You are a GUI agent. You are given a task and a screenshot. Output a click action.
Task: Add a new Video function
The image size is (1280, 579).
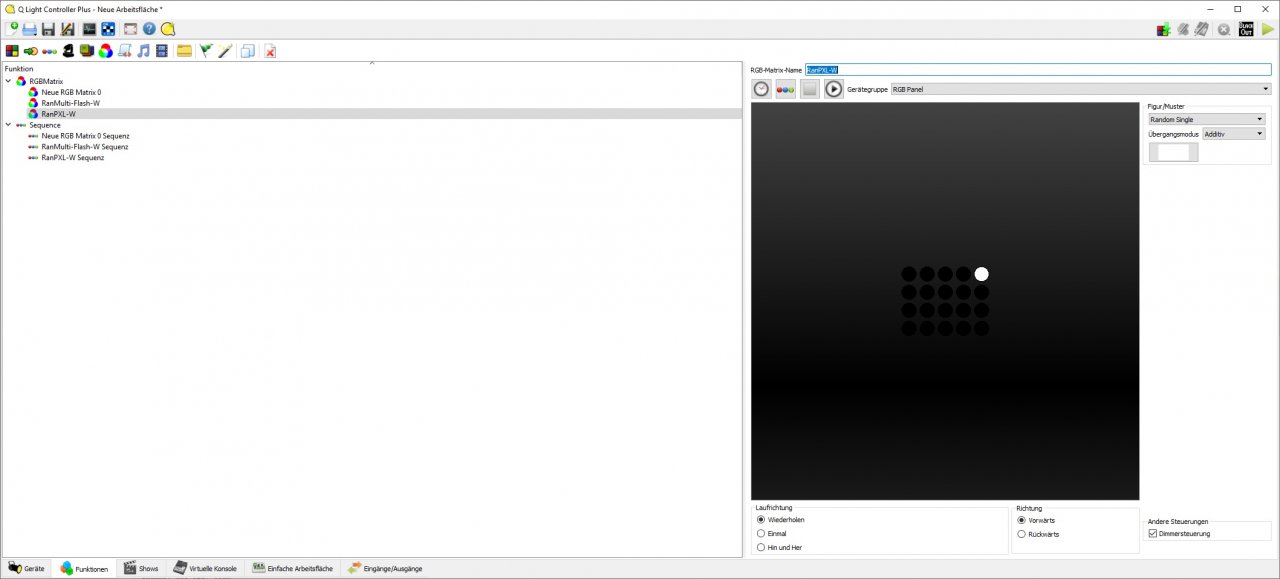[162, 51]
